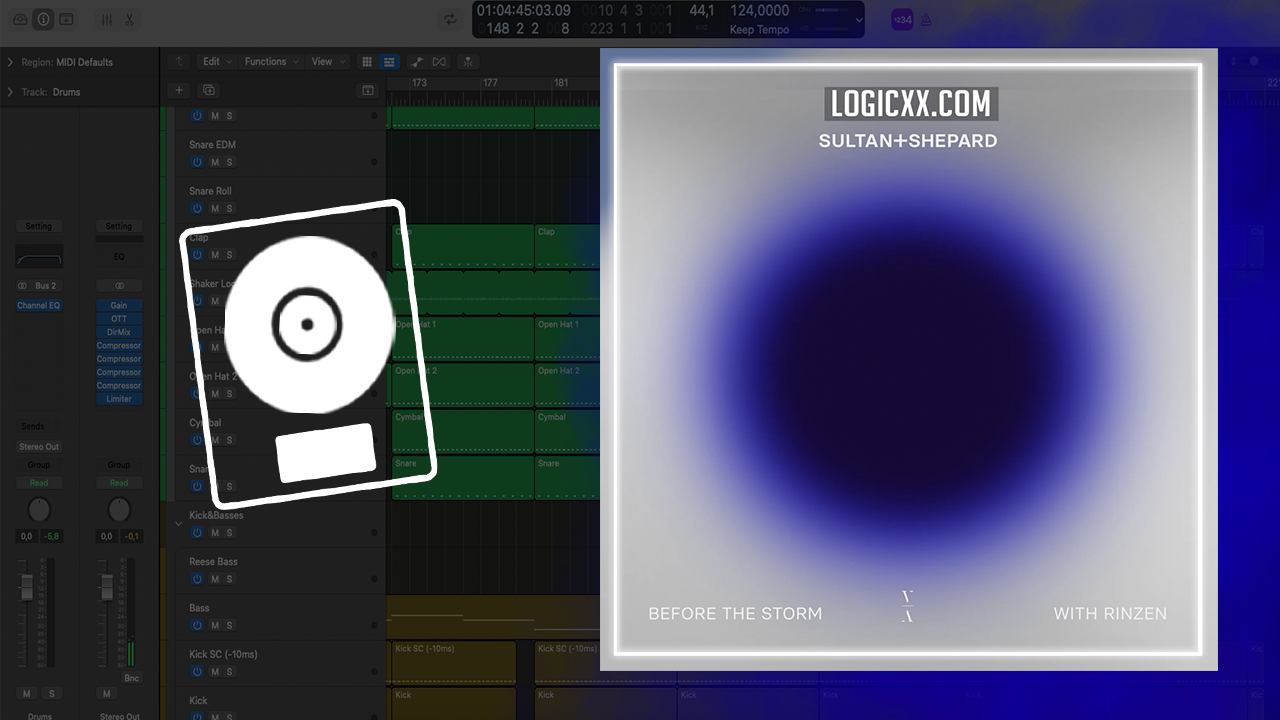Duplicate track icon button
The image size is (1280, 720).
point(209,90)
